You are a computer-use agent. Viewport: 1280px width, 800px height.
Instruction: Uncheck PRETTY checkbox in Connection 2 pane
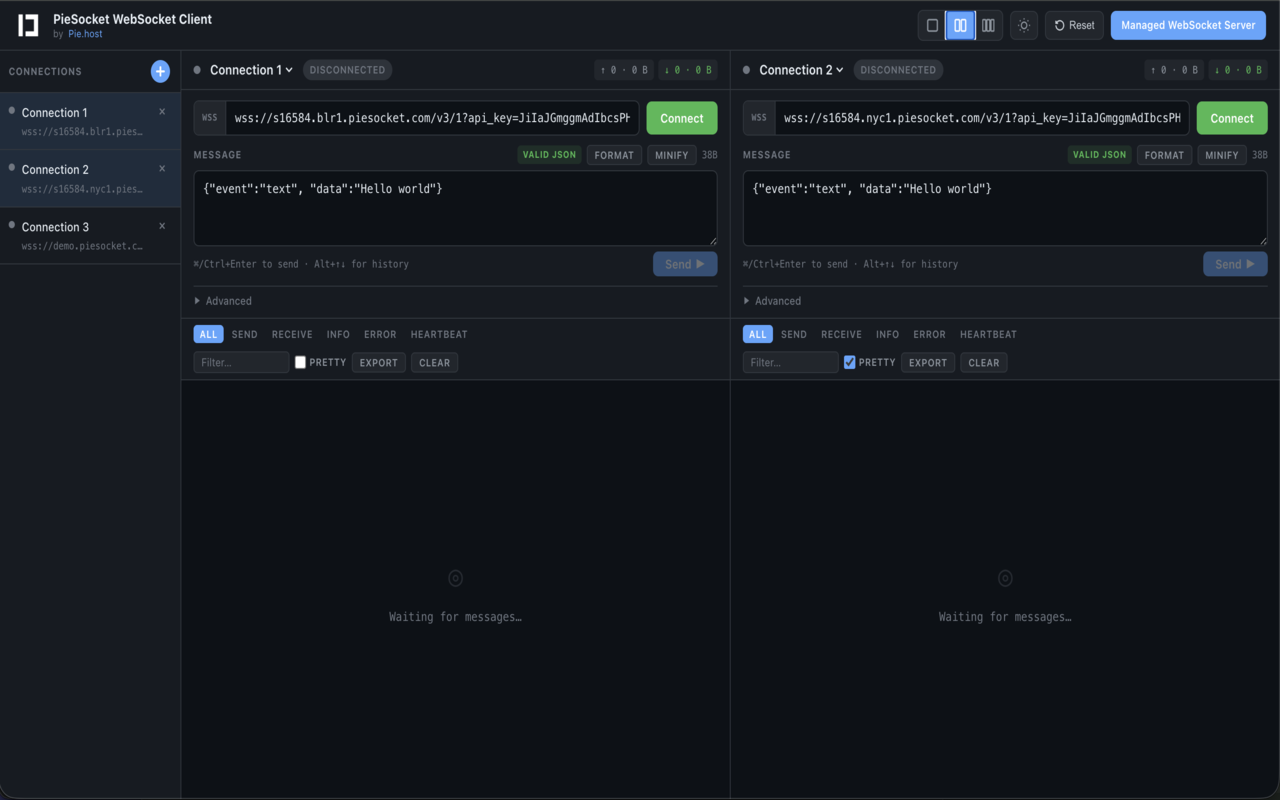point(849,362)
